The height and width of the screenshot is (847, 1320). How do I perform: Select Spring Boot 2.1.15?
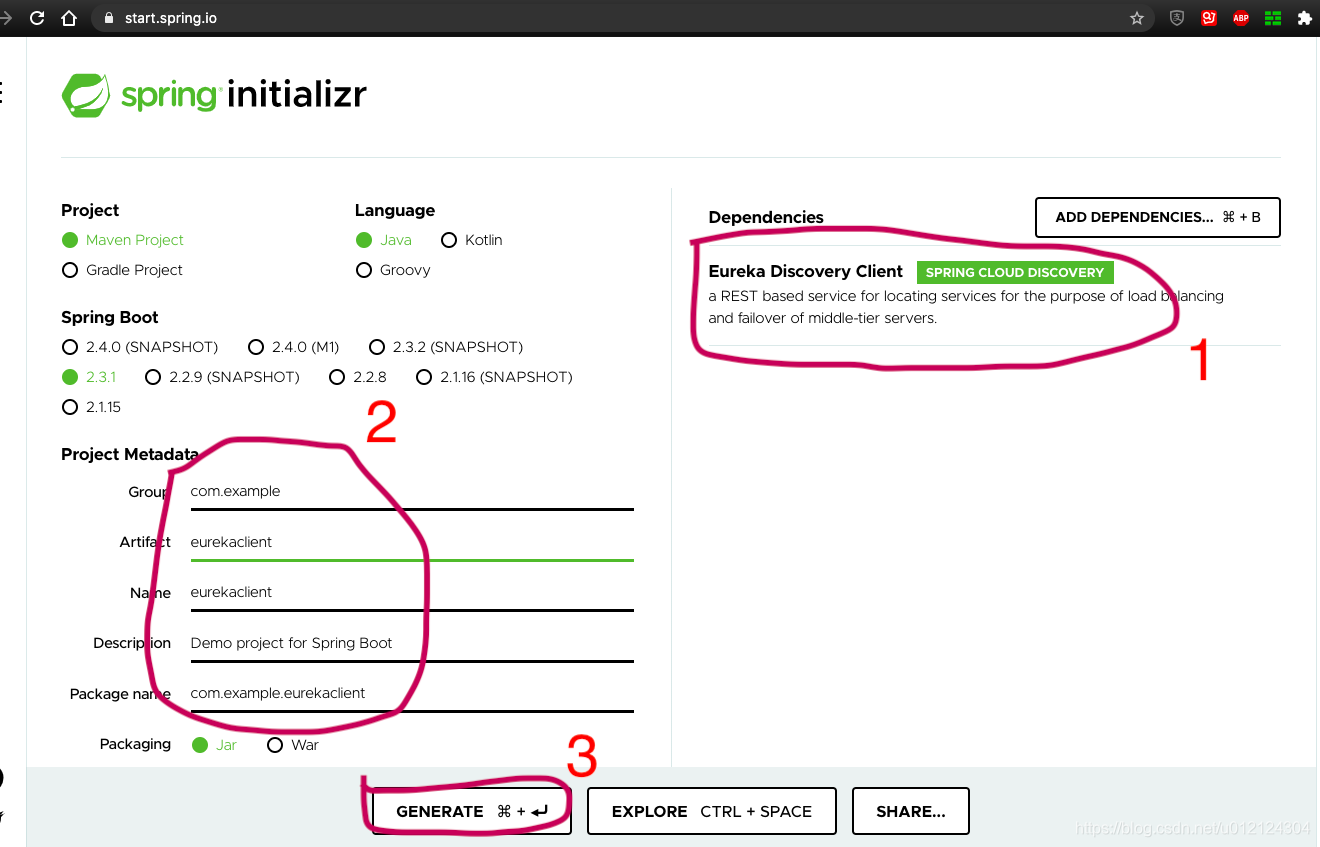click(91, 407)
